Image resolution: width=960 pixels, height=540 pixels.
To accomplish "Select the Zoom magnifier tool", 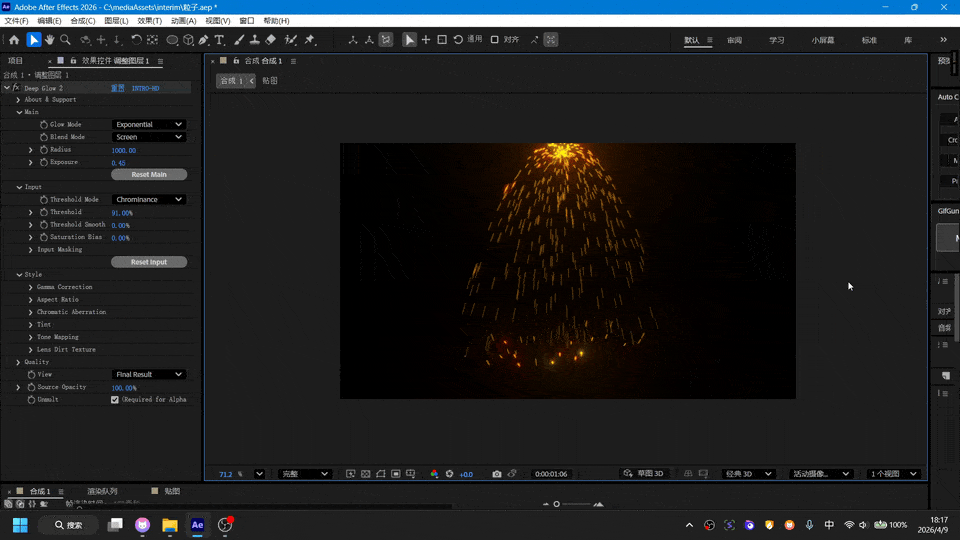I will pos(65,40).
